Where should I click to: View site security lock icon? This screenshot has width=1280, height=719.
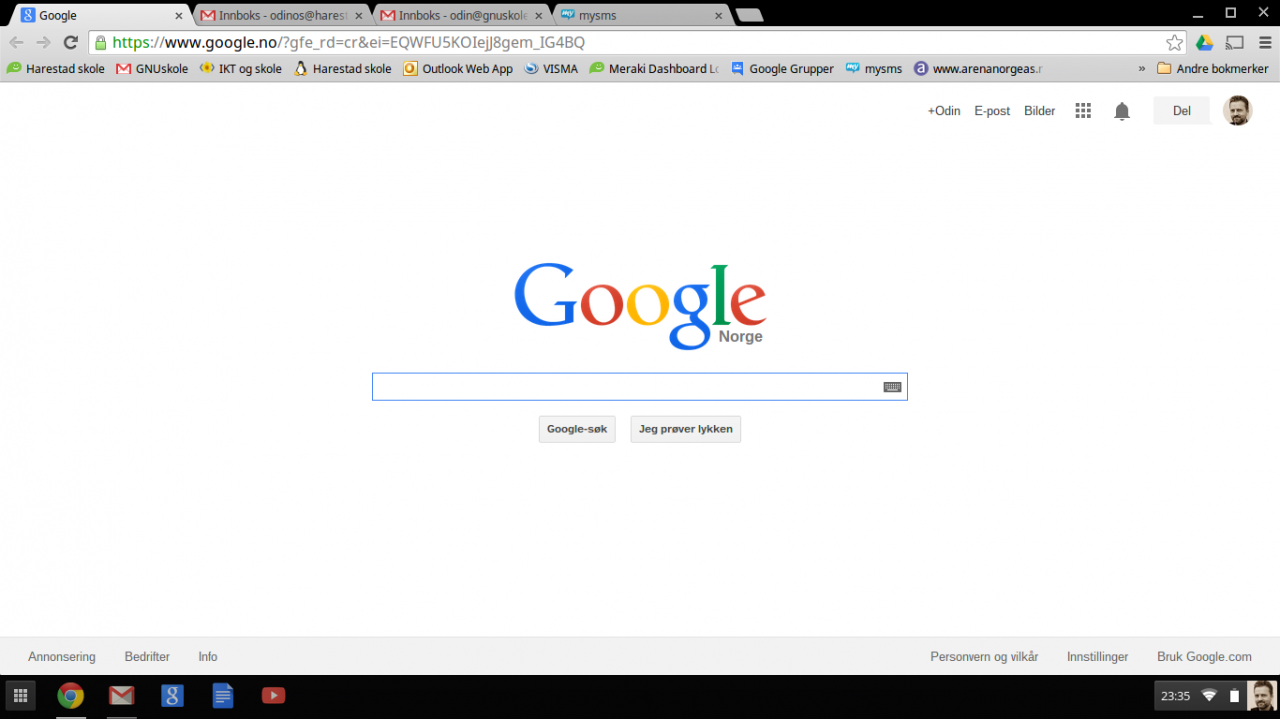[100, 42]
